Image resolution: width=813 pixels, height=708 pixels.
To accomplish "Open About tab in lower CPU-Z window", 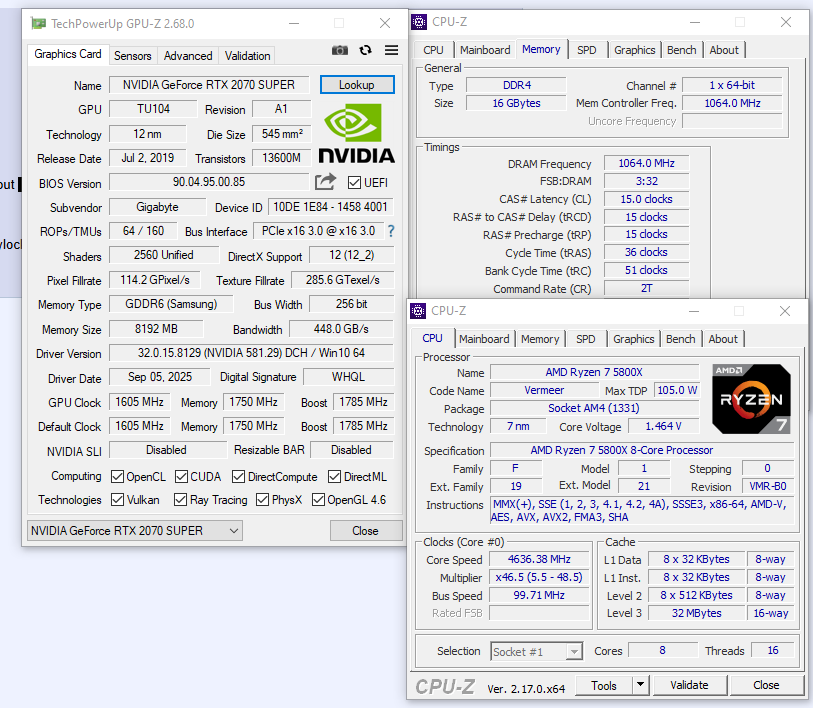I will [x=723, y=339].
